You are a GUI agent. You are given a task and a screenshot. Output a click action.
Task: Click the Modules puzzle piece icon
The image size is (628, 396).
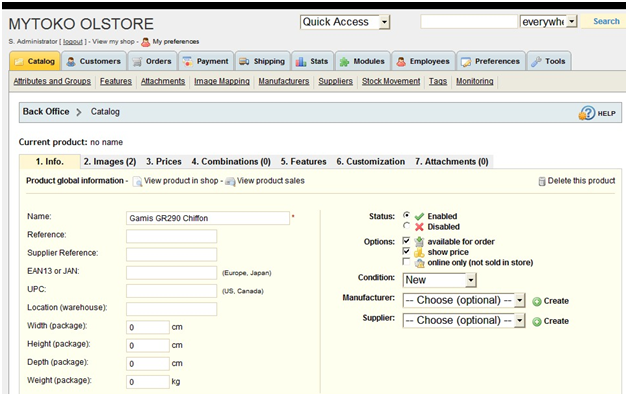pyautogui.click(x=344, y=62)
